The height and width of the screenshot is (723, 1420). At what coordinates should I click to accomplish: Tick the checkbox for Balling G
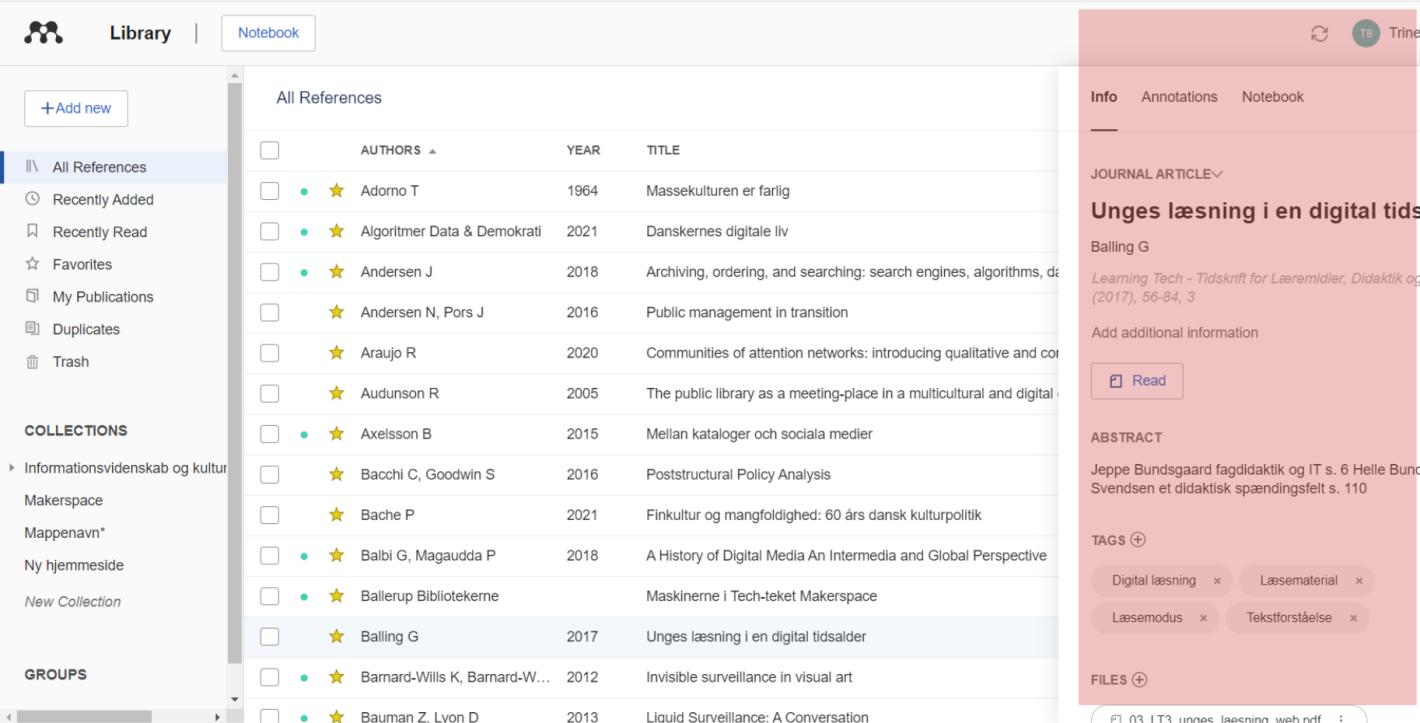click(269, 636)
